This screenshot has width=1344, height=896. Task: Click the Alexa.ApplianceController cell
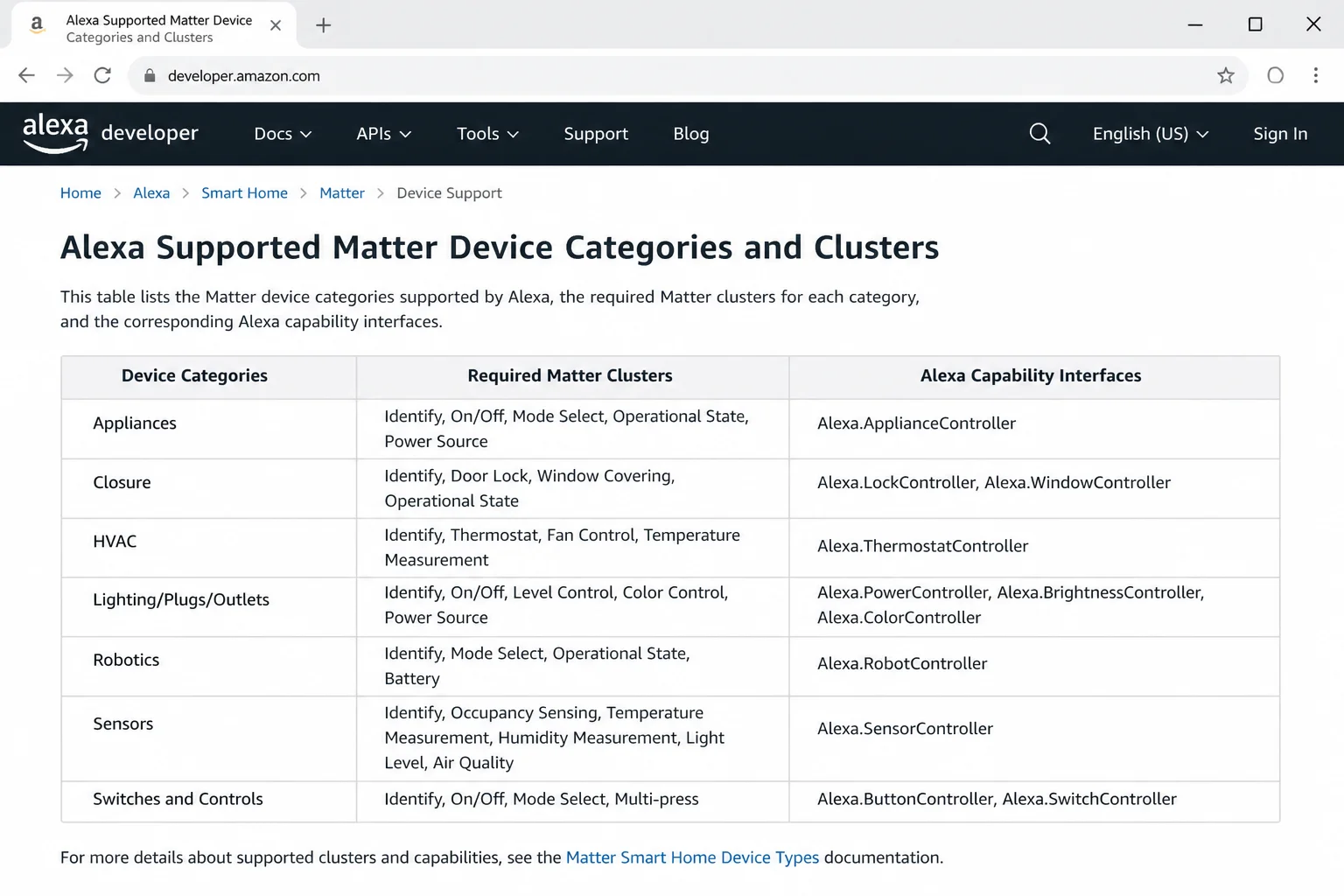1034,429
